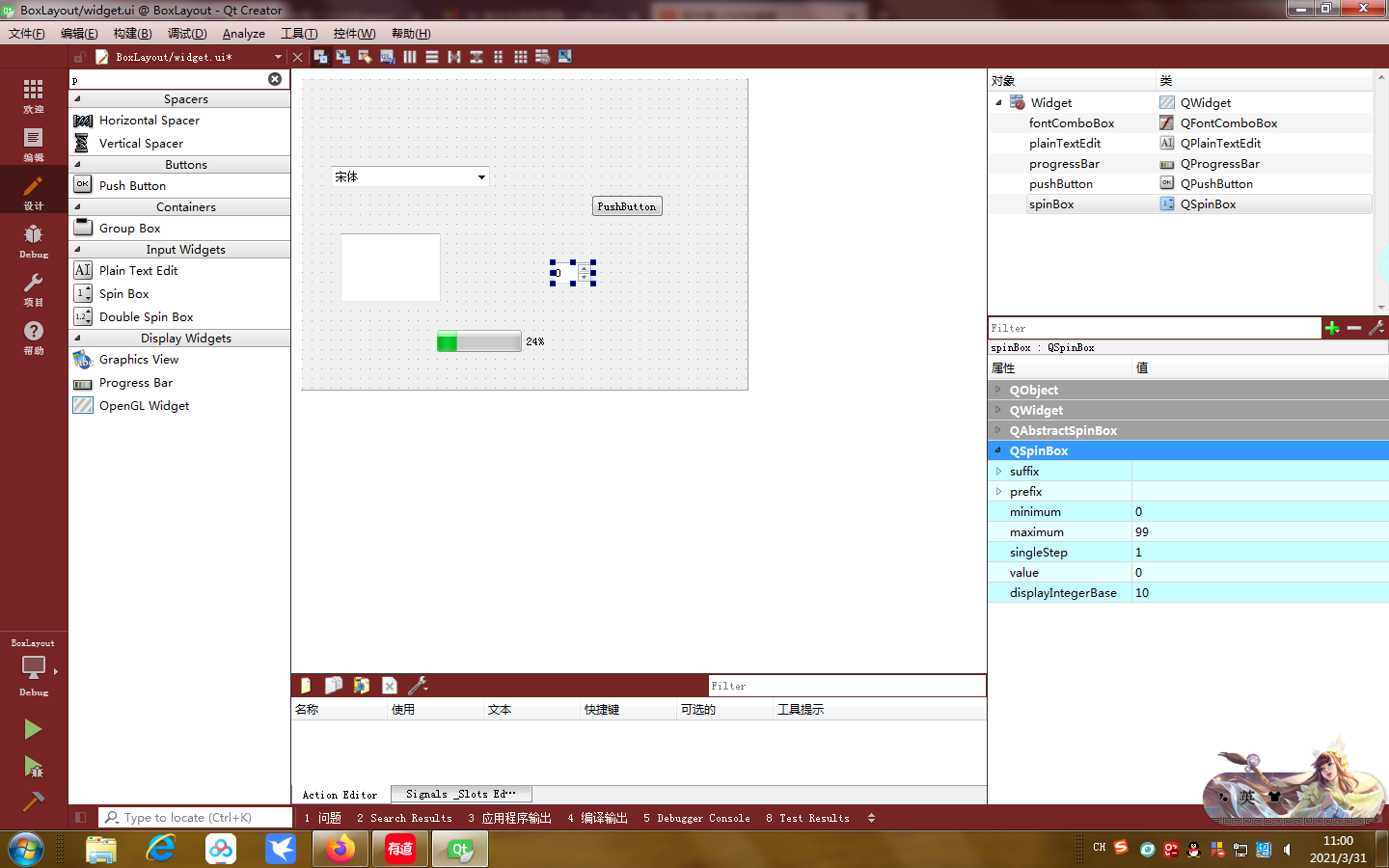
Task: Select the Edit Signals/Slots mode icon
Action: pos(343,56)
